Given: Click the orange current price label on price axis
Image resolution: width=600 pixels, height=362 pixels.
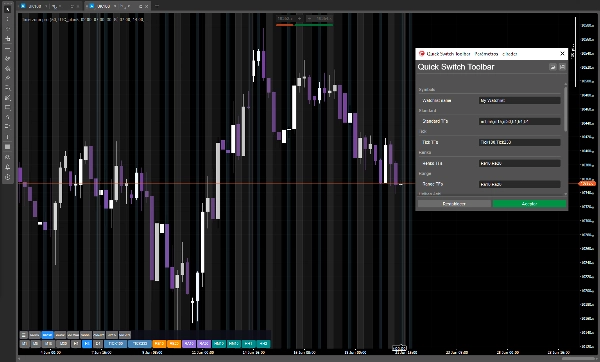Looking at the screenshot, I should pyautogui.click(x=587, y=184).
